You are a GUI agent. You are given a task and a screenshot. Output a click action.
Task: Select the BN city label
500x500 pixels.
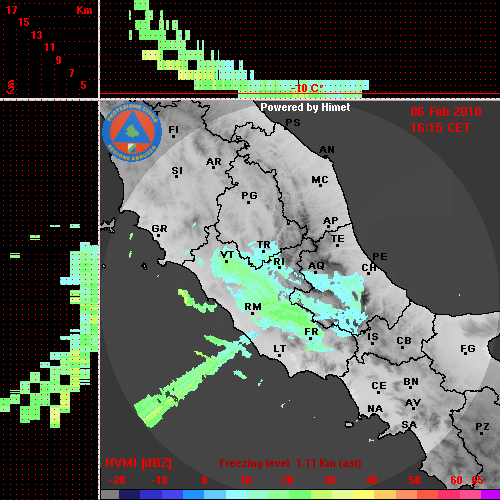click(411, 382)
